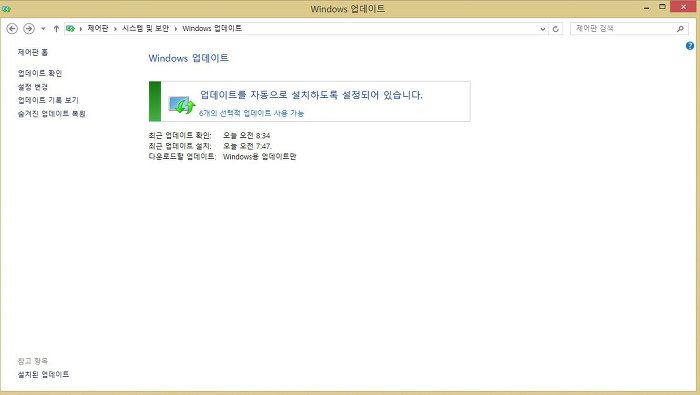Viewport: 700px width, 395px height.
Task: Click the Windows Update shield refresh icon
Action: click(x=182, y=105)
